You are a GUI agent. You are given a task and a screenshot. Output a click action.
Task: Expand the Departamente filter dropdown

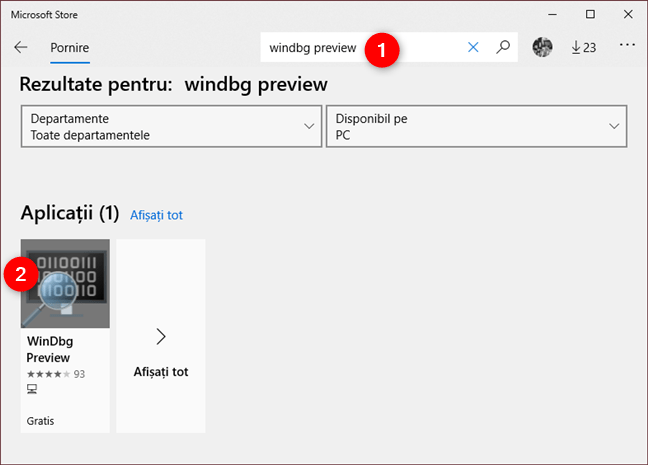click(171, 126)
